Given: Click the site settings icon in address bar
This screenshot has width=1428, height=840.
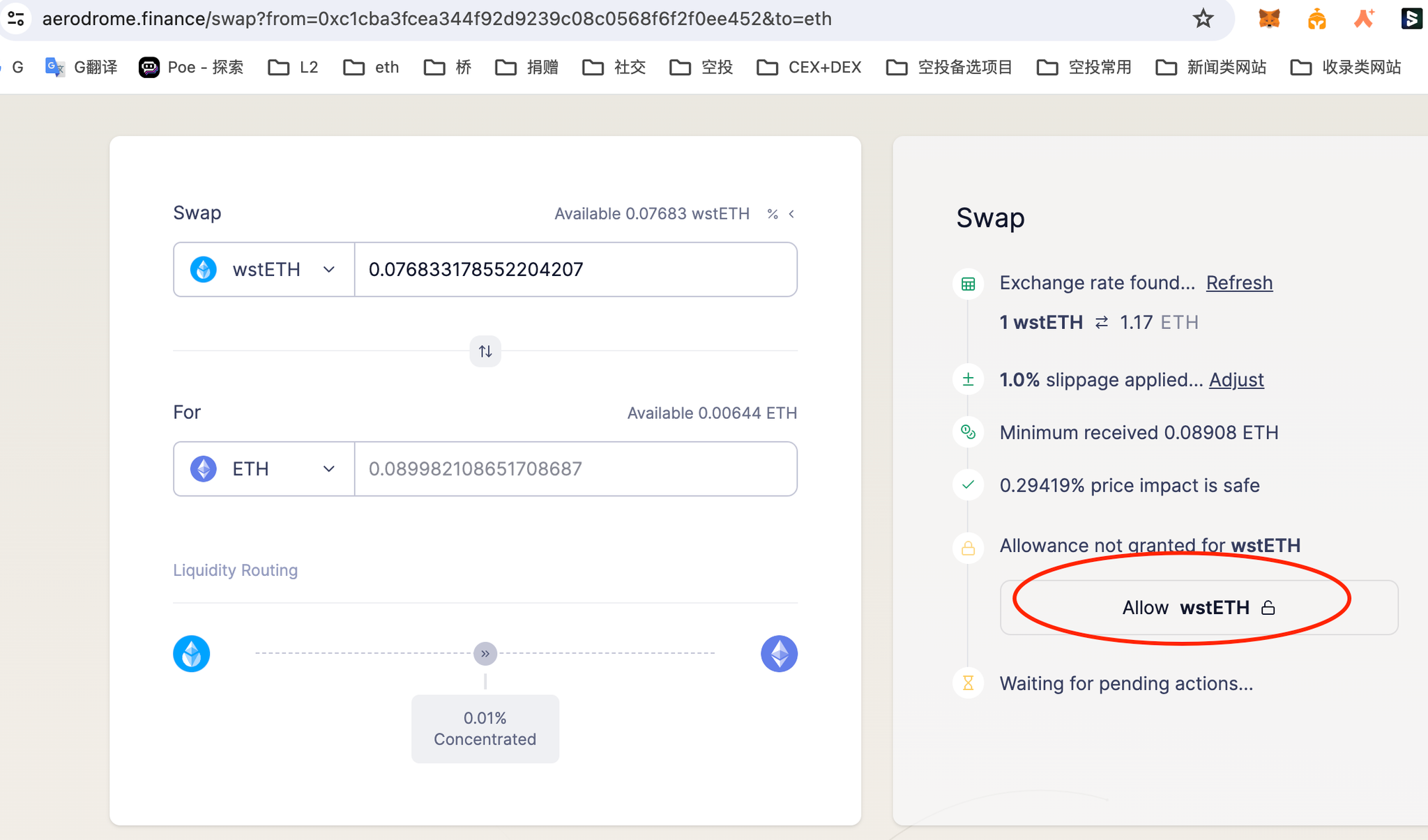Looking at the screenshot, I should (x=17, y=19).
